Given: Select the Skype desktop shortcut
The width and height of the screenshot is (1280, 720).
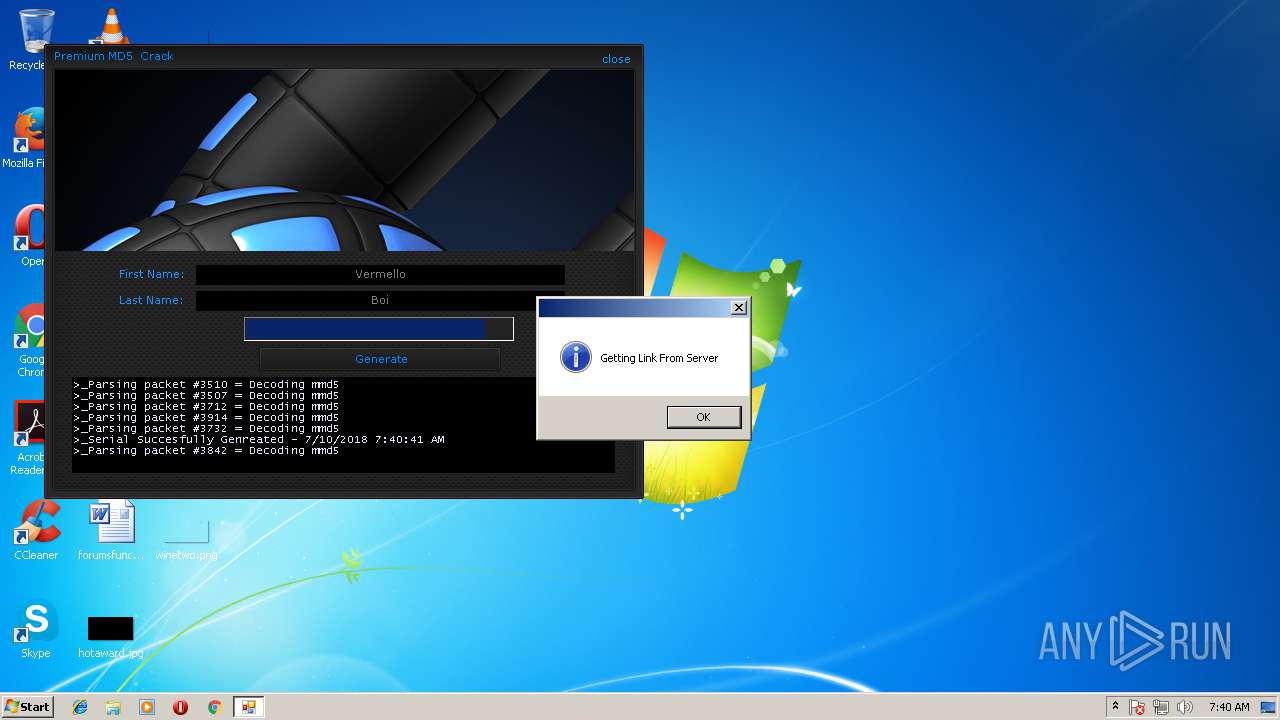Looking at the screenshot, I should point(36,630).
